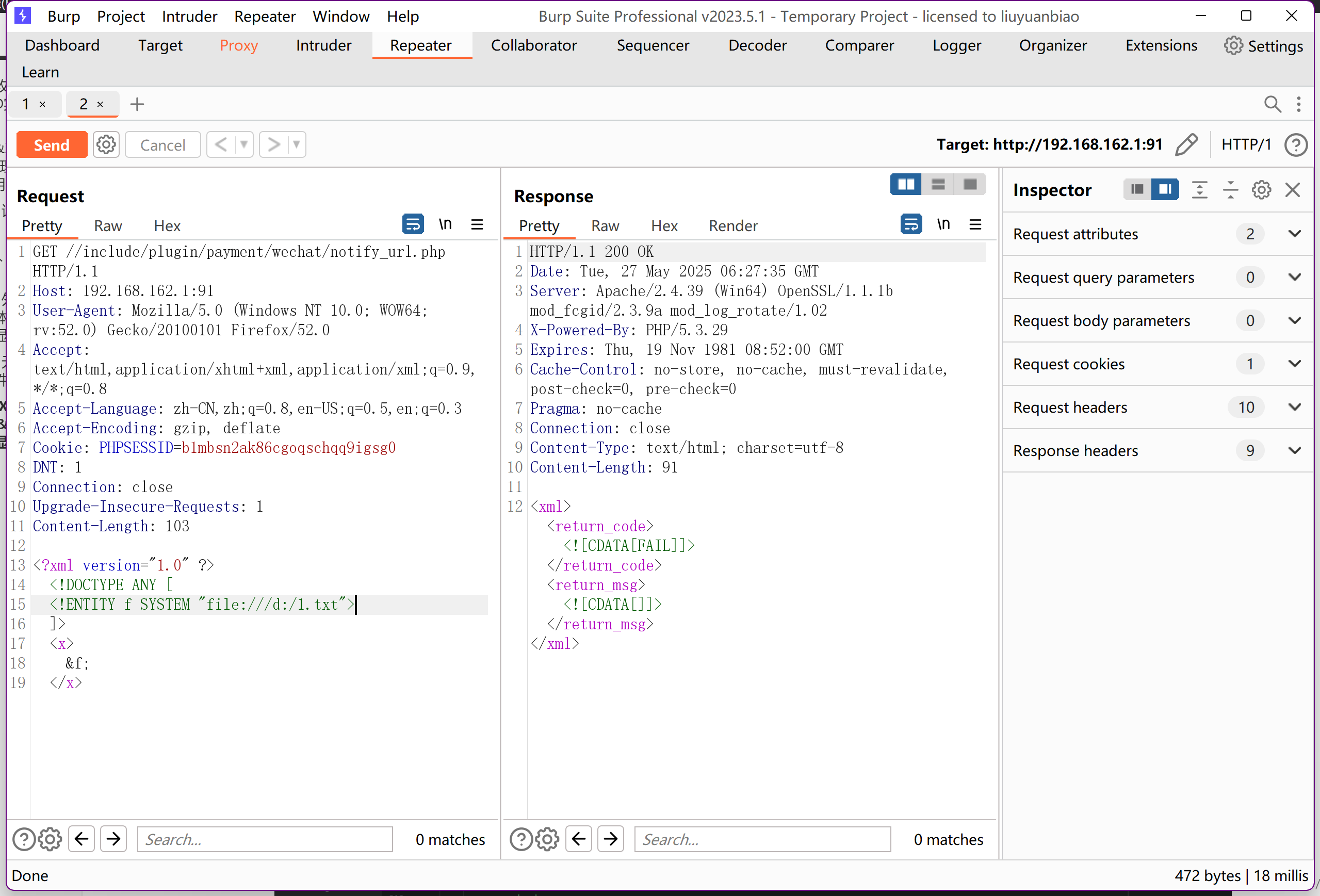Click the edit target pencil icon
Image resolution: width=1320 pixels, height=896 pixels.
pos(1186,144)
